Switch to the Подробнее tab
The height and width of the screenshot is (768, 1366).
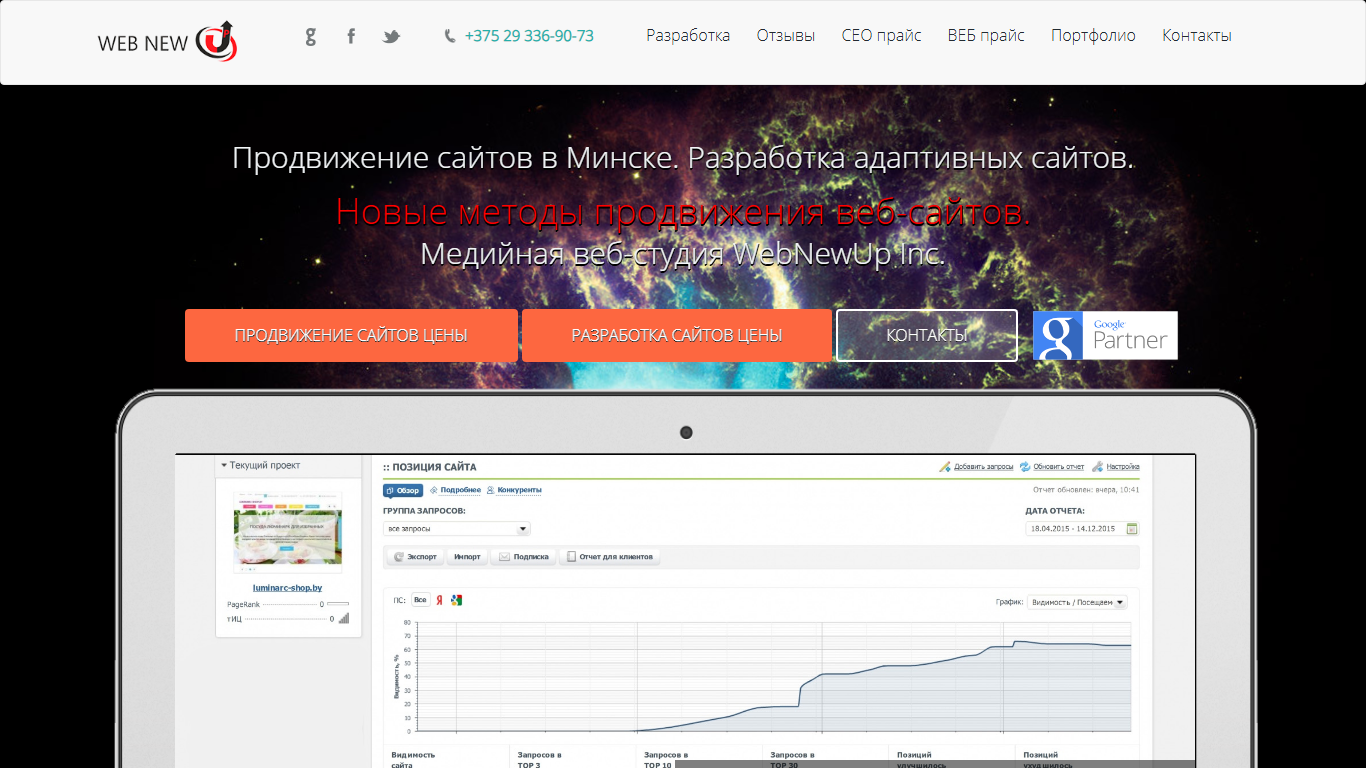[x=455, y=490]
